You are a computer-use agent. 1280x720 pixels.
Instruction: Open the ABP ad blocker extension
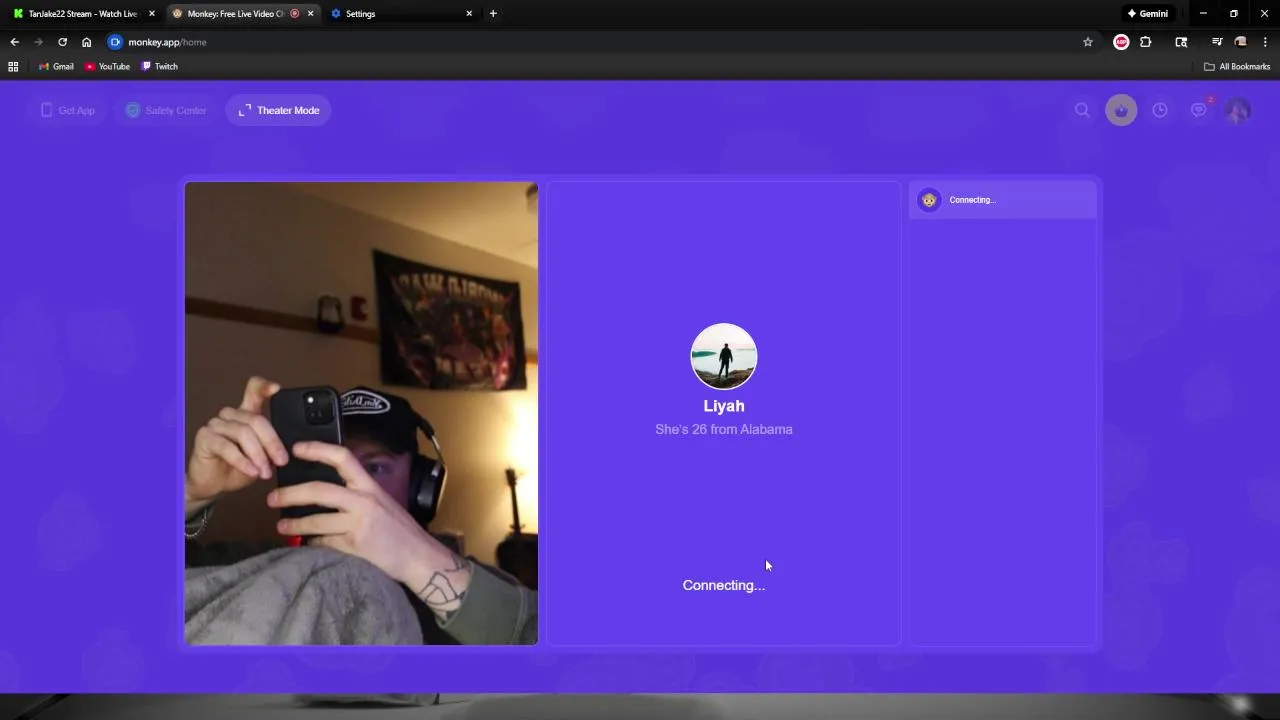point(1121,42)
